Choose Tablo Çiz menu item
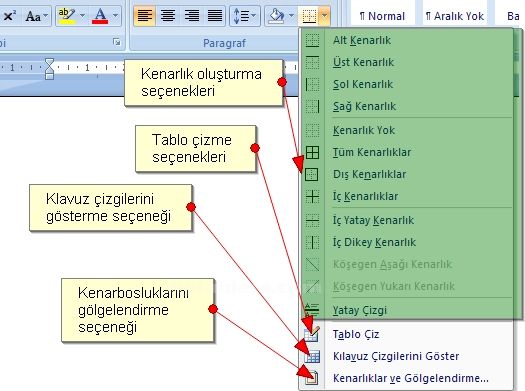Screen dimensions: 525x391 tap(407, 334)
